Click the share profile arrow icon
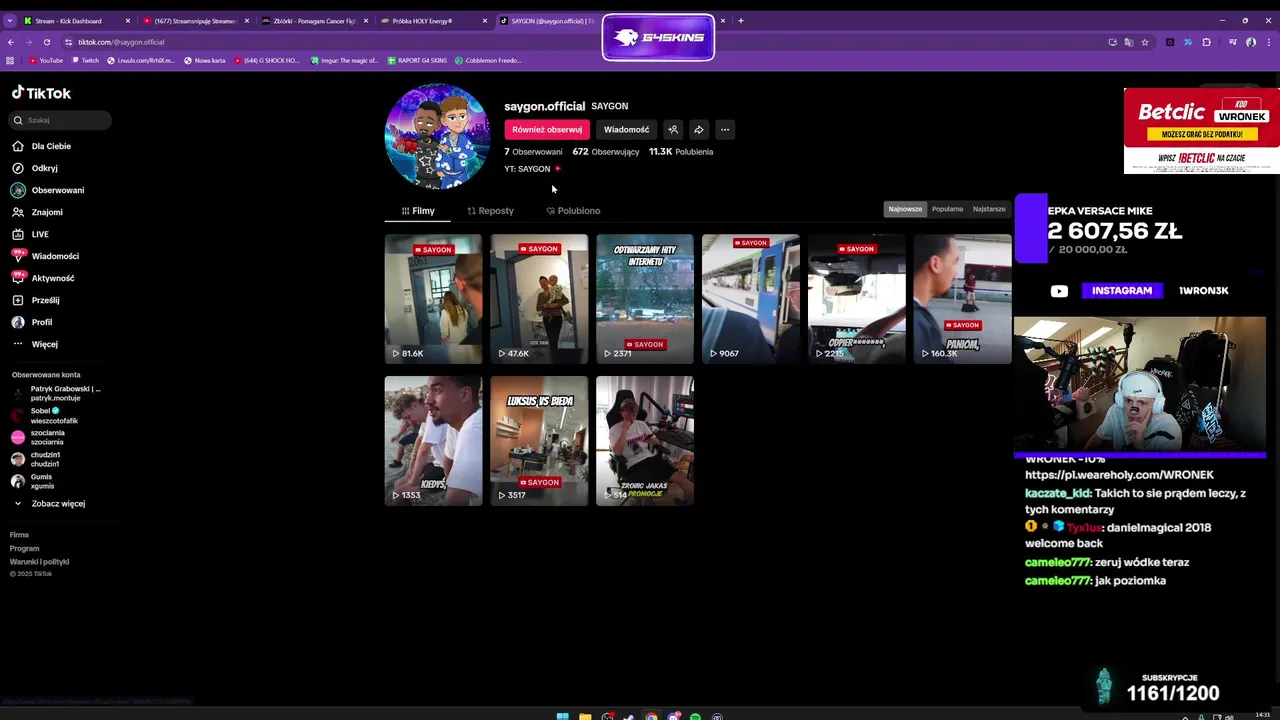 click(x=699, y=129)
